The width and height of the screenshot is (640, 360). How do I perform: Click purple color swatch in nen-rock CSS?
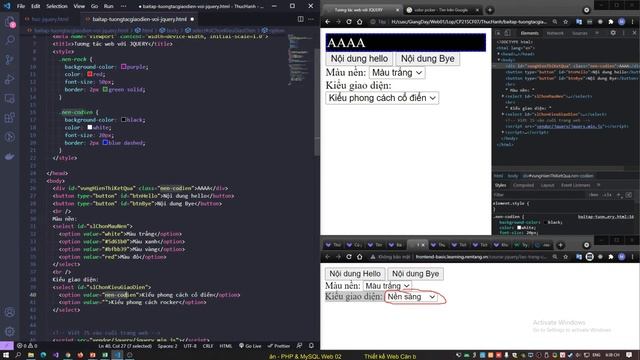coord(123,67)
